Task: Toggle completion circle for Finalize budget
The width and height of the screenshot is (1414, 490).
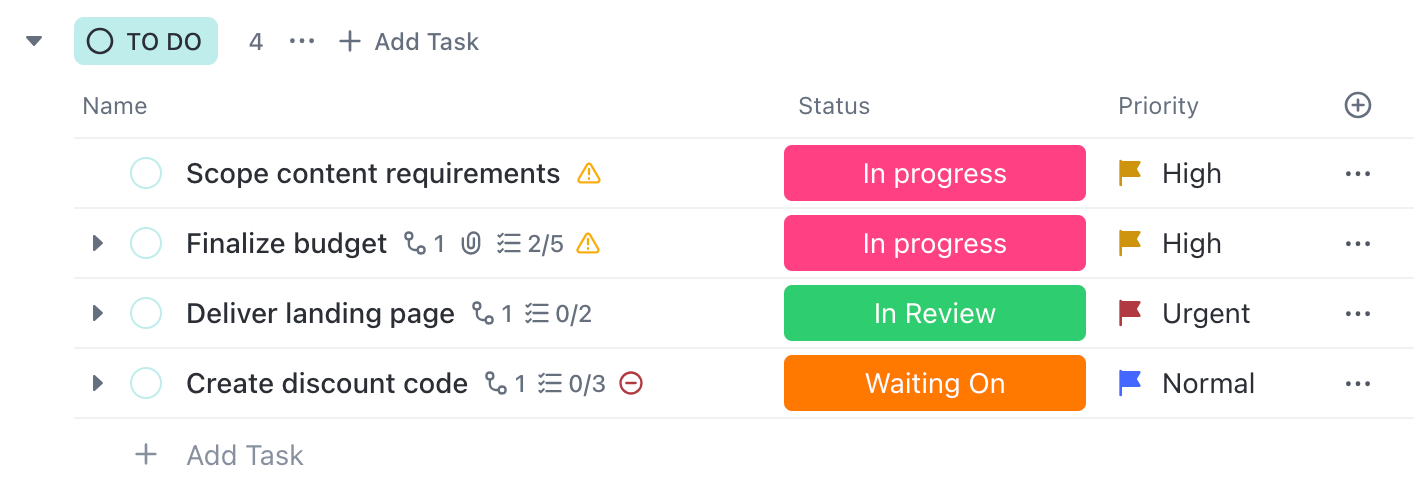Action: pyautogui.click(x=146, y=243)
